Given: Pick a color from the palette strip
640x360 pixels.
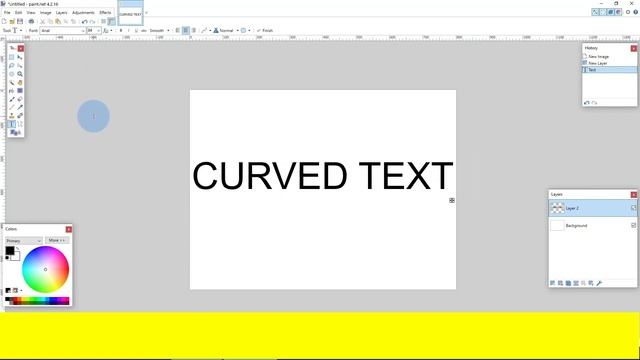Looking at the screenshot, I should pyautogui.click(x=37, y=301).
